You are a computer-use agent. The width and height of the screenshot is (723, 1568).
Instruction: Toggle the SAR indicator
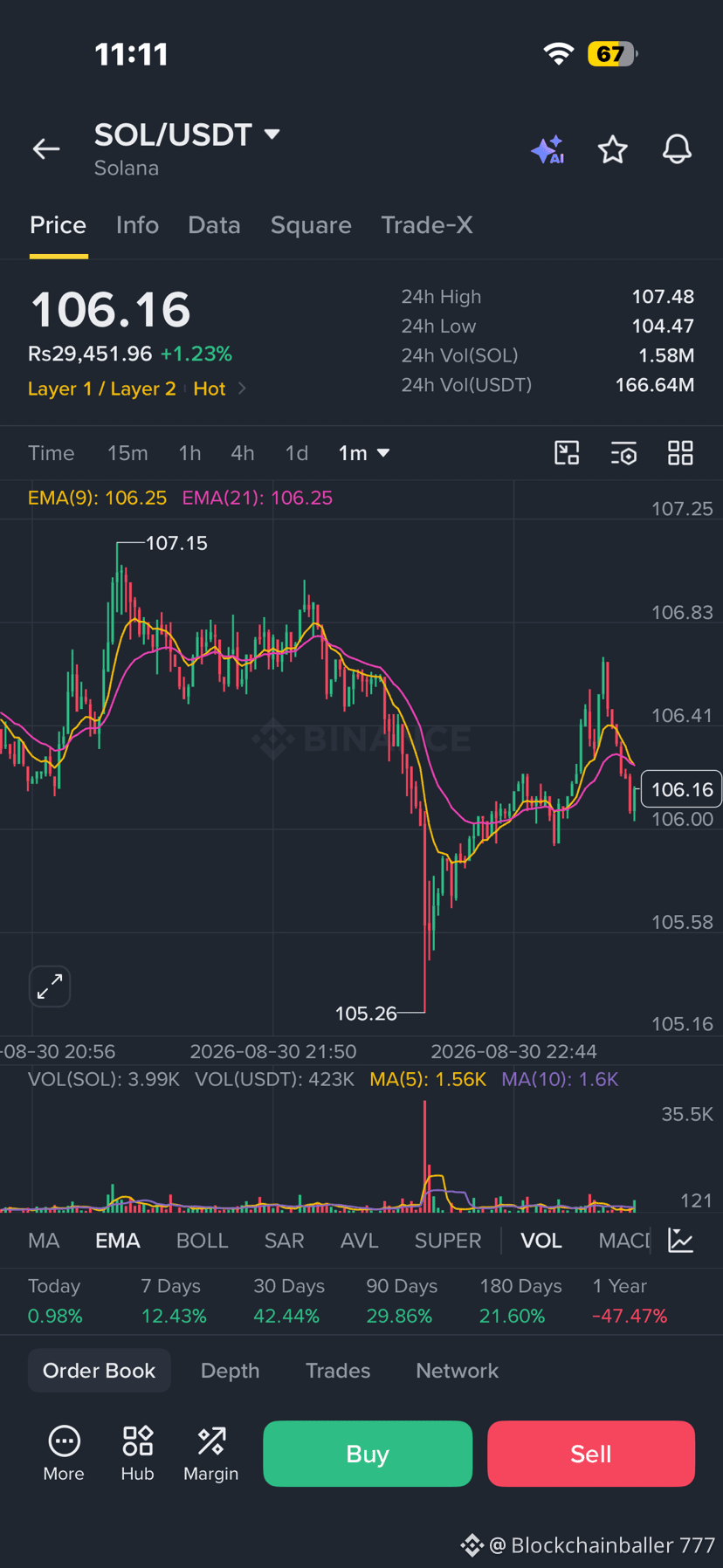click(285, 1241)
